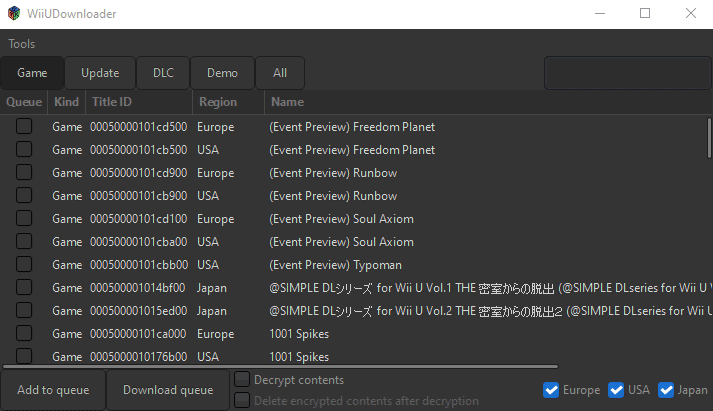Viewport: 713px width, 411px height.
Task: Select title ID 000500001014bf00
Action: click(x=137, y=288)
